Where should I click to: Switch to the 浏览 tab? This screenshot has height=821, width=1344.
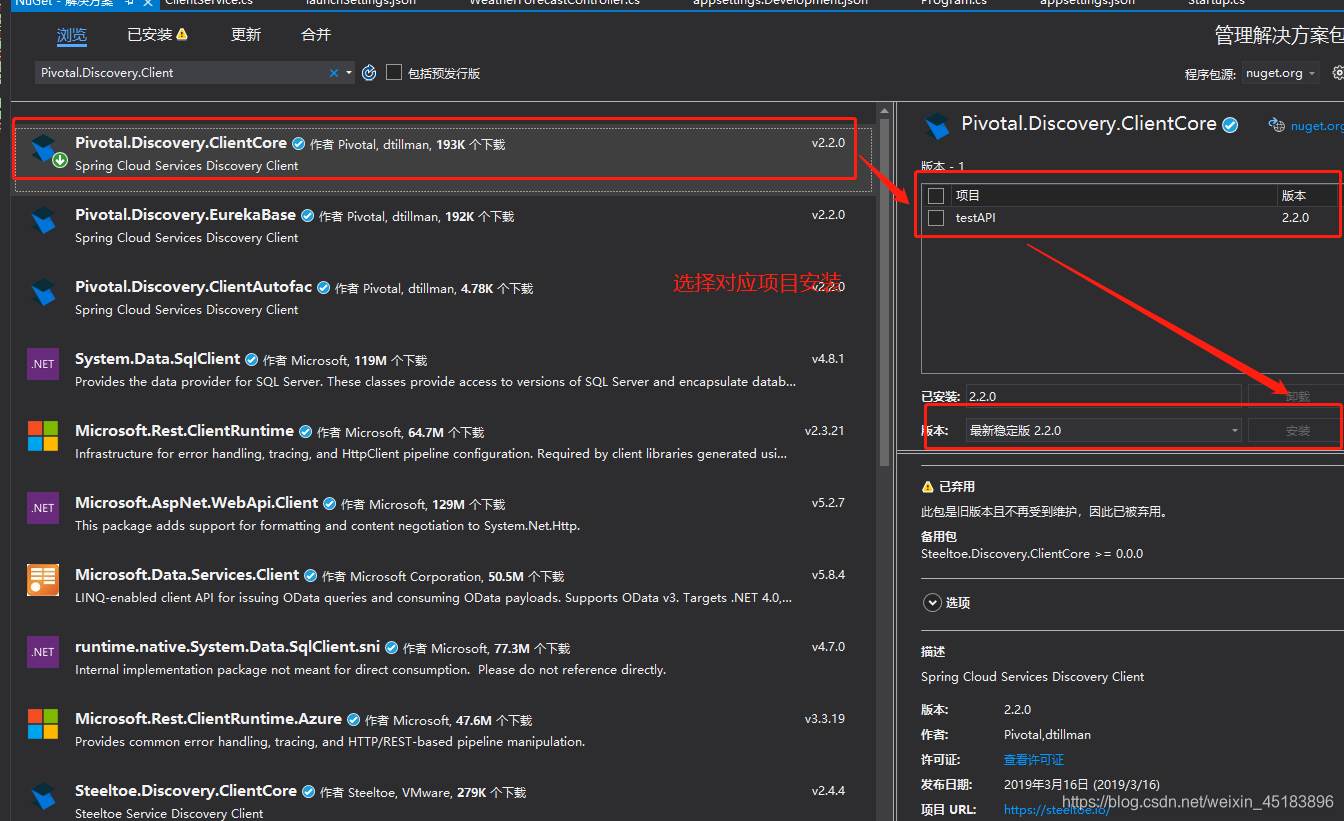click(x=72, y=35)
